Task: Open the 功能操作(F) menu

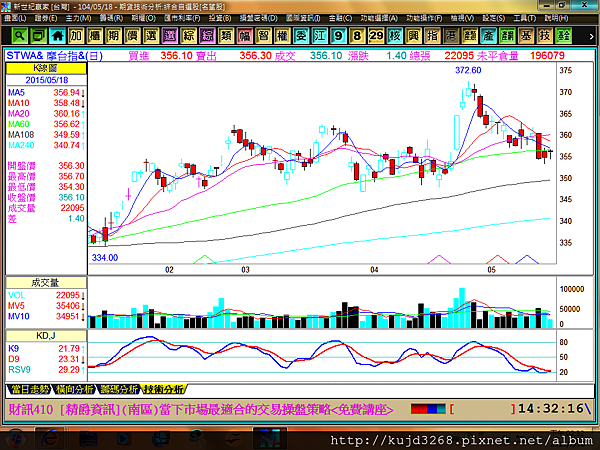Action: [x=424, y=18]
